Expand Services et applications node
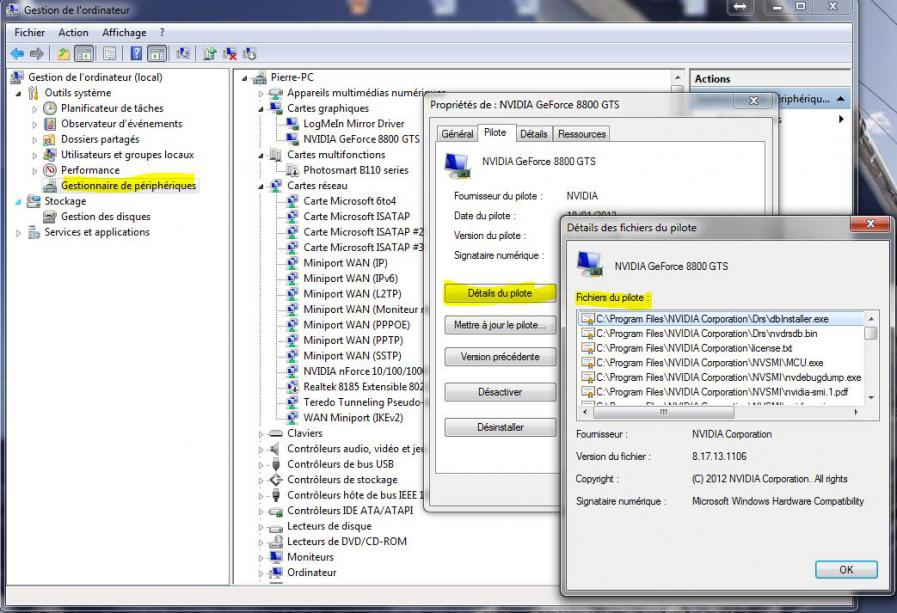 coord(18,233)
